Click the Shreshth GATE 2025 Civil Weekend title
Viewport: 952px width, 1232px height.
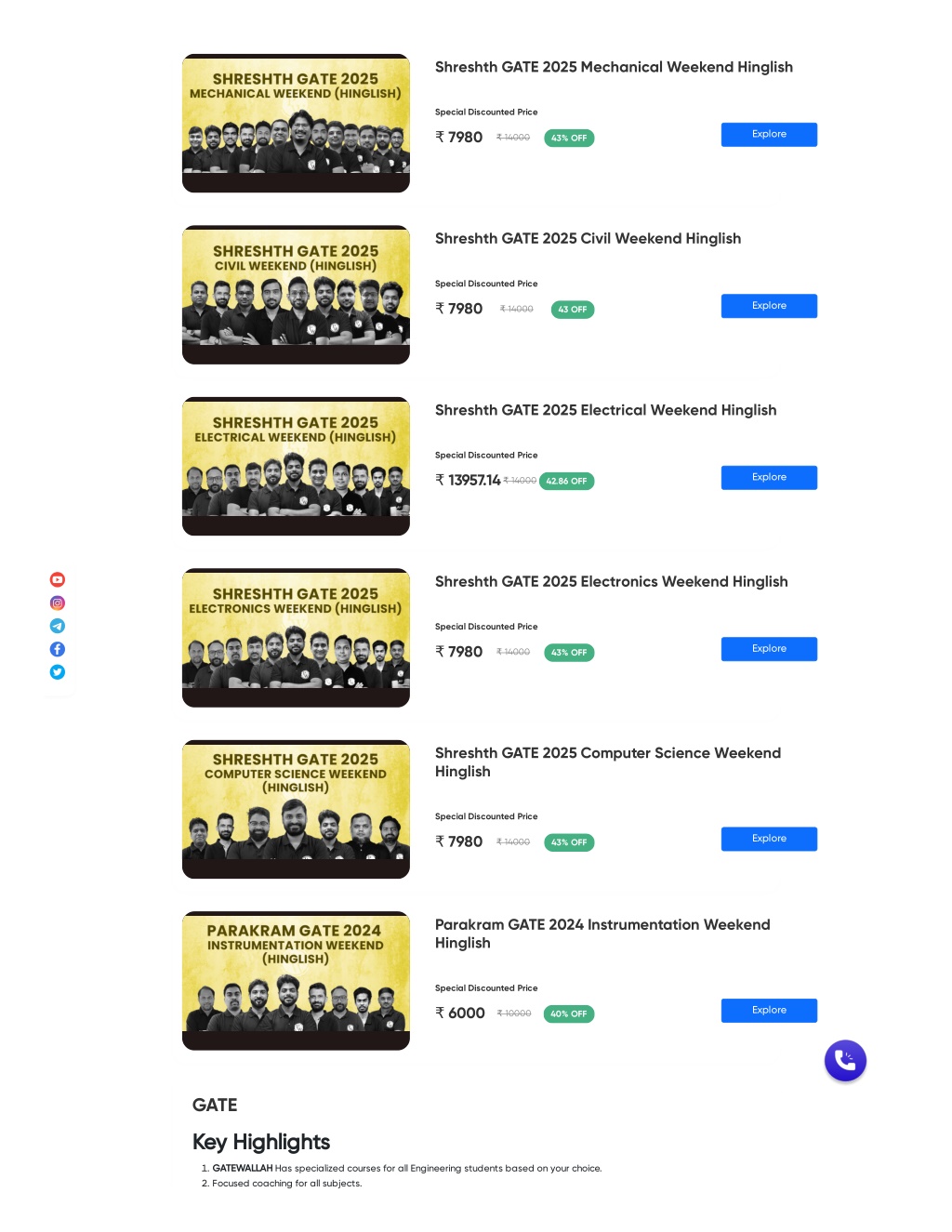pyautogui.click(x=588, y=239)
